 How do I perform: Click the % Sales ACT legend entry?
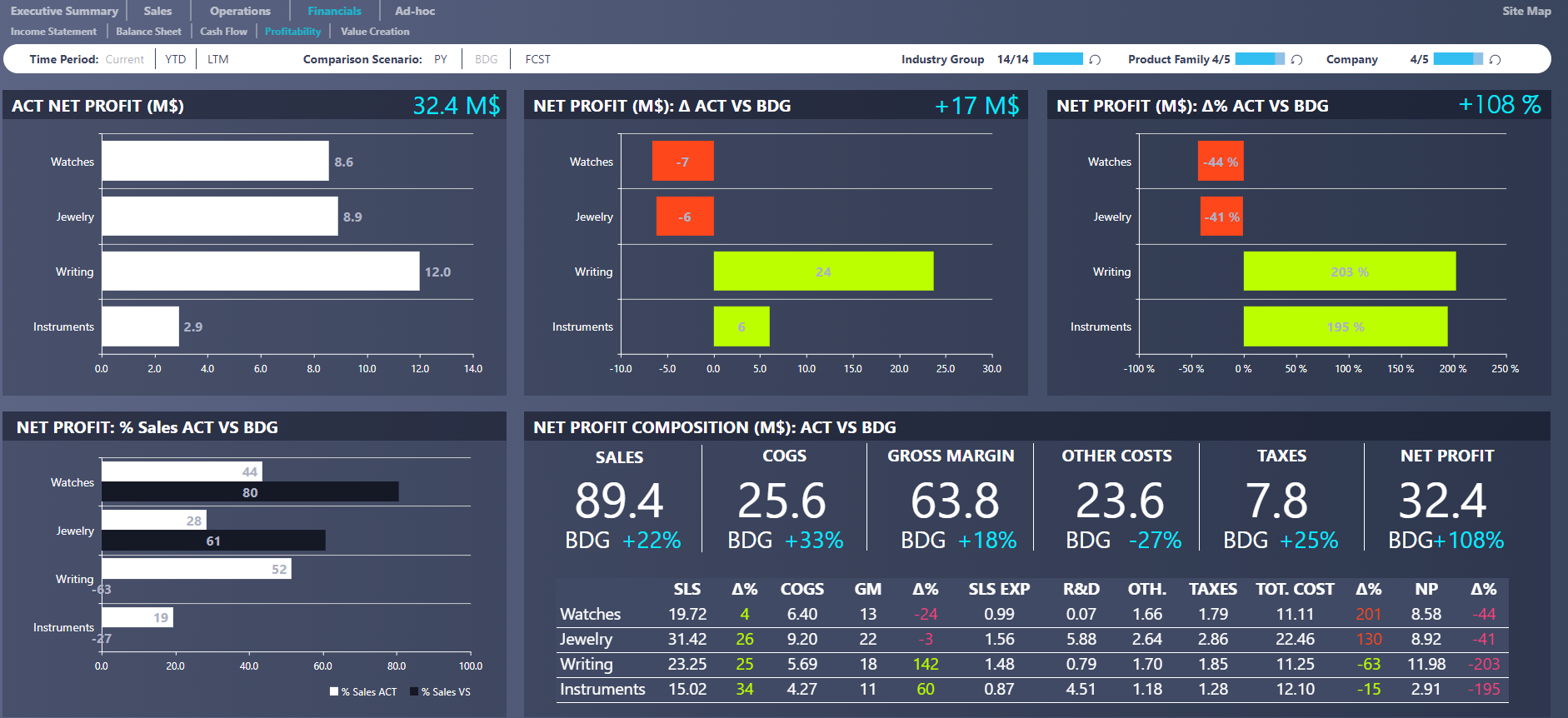click(x=363, y=691)
